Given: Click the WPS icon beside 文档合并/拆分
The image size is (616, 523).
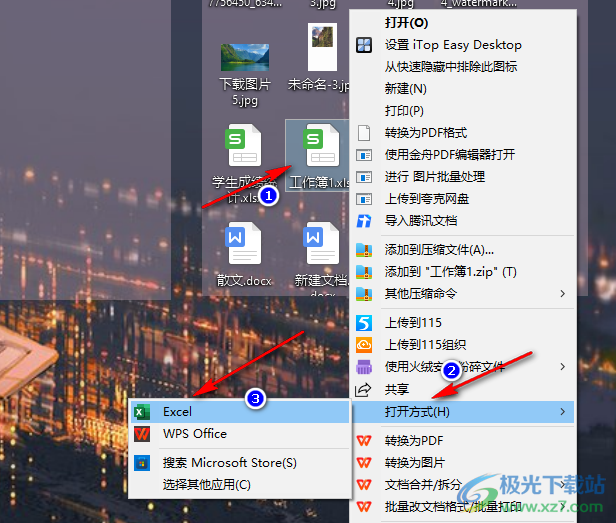Looking at the screenshot, I should tap(364, 485).
